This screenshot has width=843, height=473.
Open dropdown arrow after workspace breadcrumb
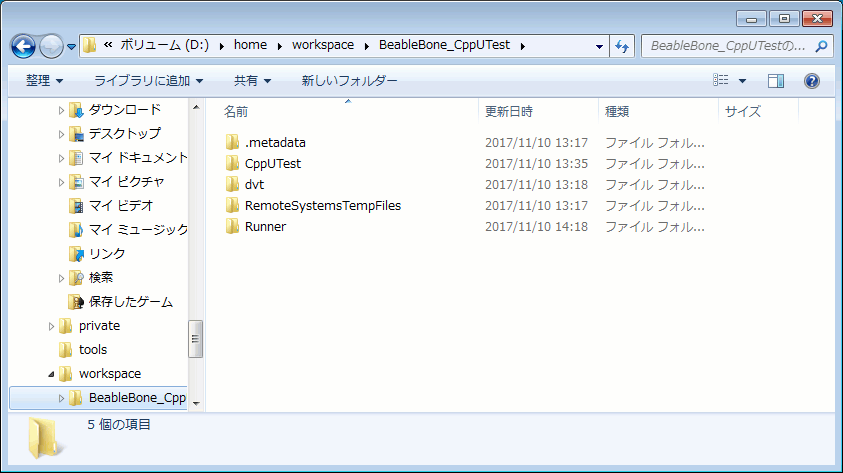[367, 46]
